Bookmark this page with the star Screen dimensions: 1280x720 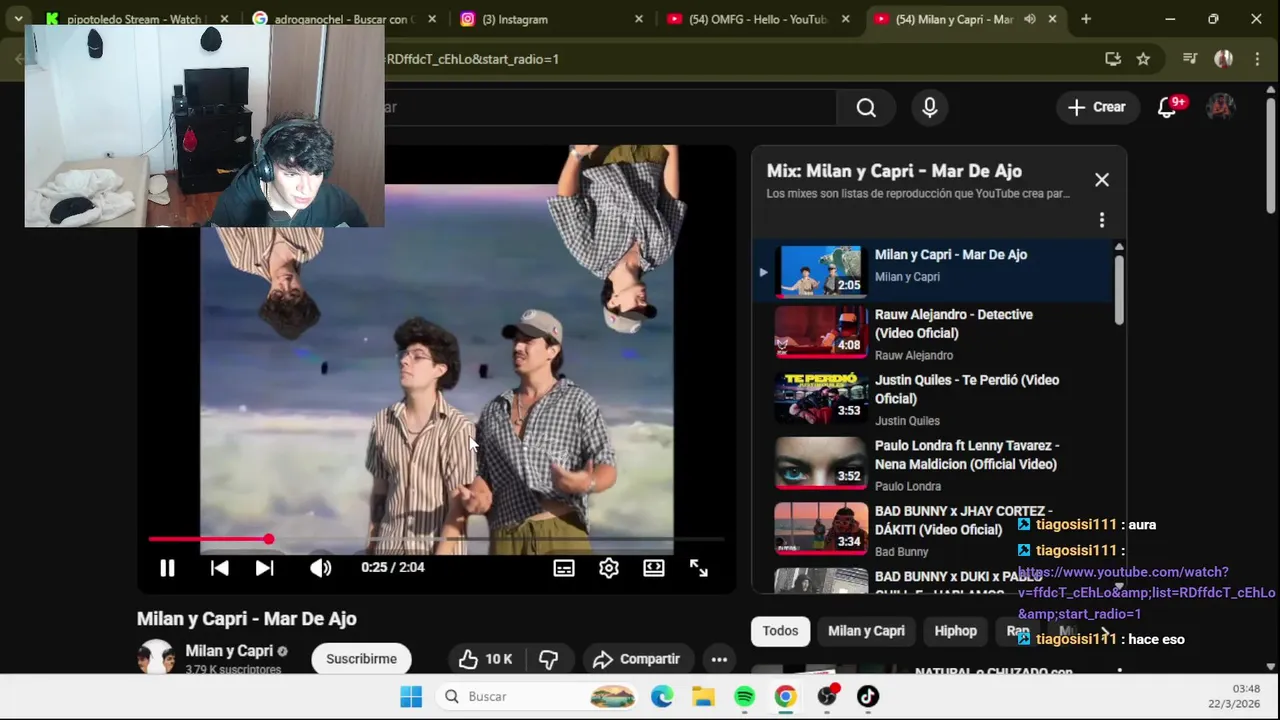[x=1143, y=59]
